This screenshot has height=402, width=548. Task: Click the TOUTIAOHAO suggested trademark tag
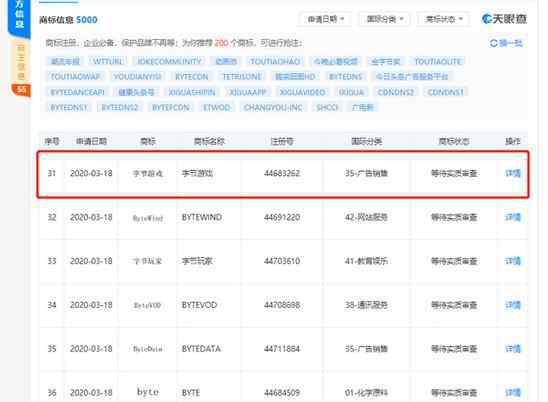click(275, 62)
